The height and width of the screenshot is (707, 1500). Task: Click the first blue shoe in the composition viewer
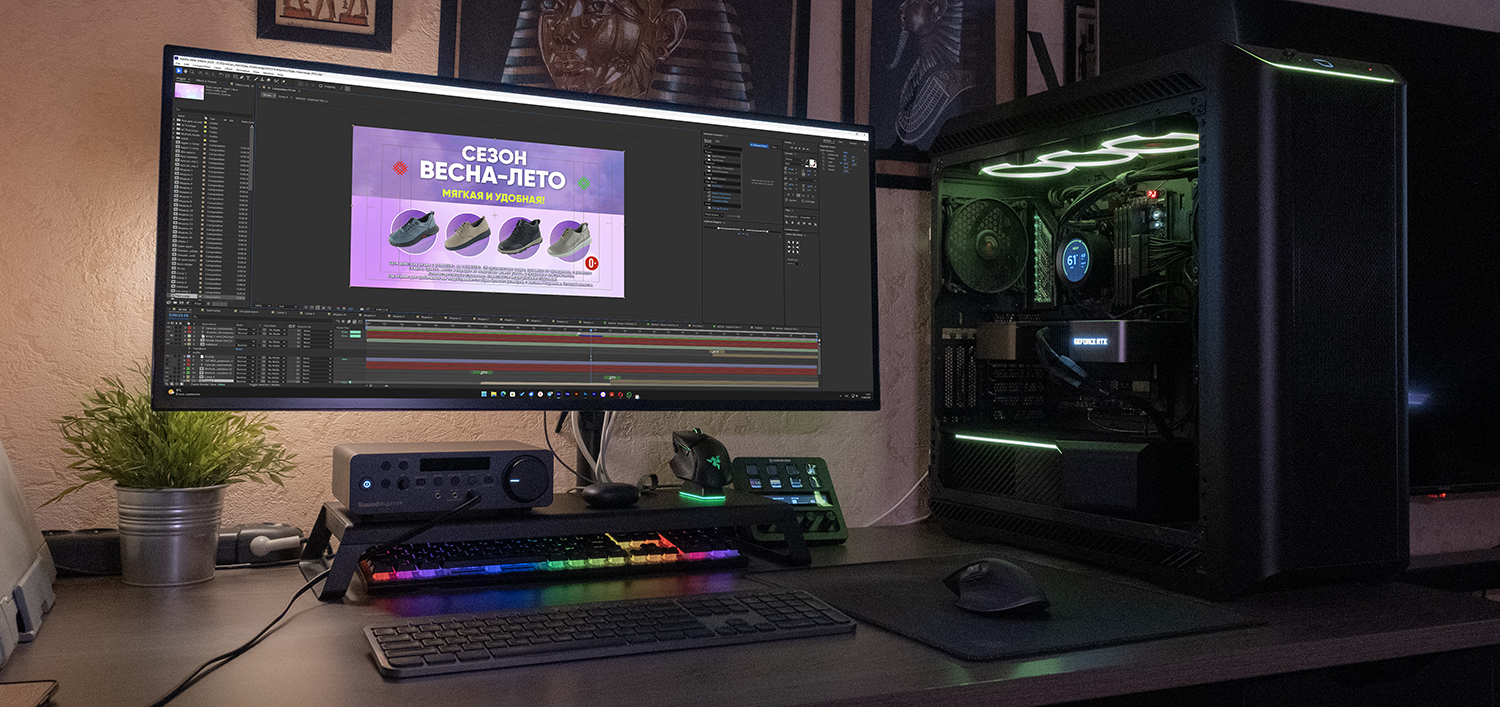[413, 230]
